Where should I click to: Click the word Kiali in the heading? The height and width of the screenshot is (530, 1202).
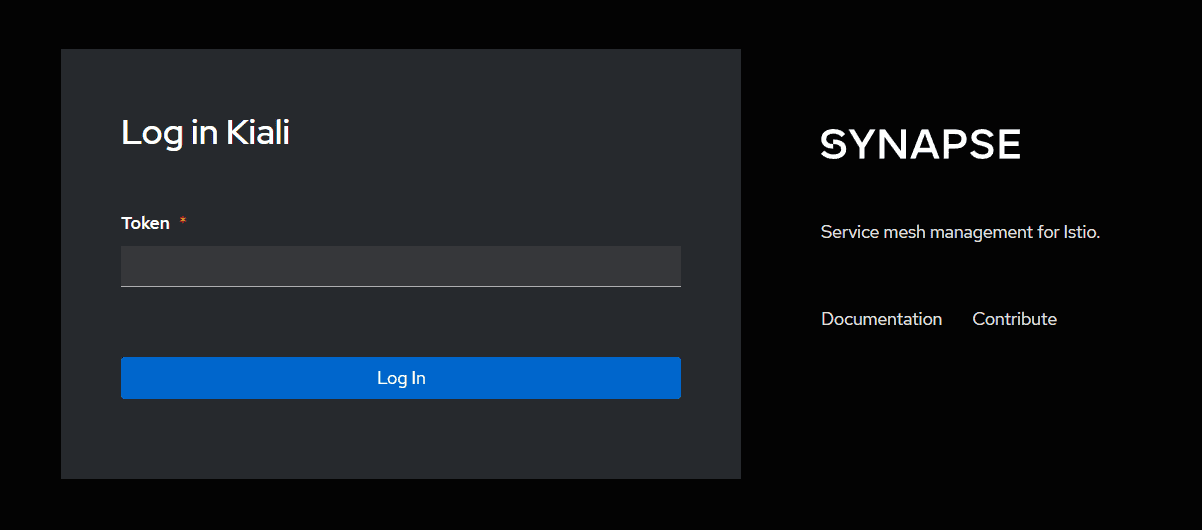point(257,132)
